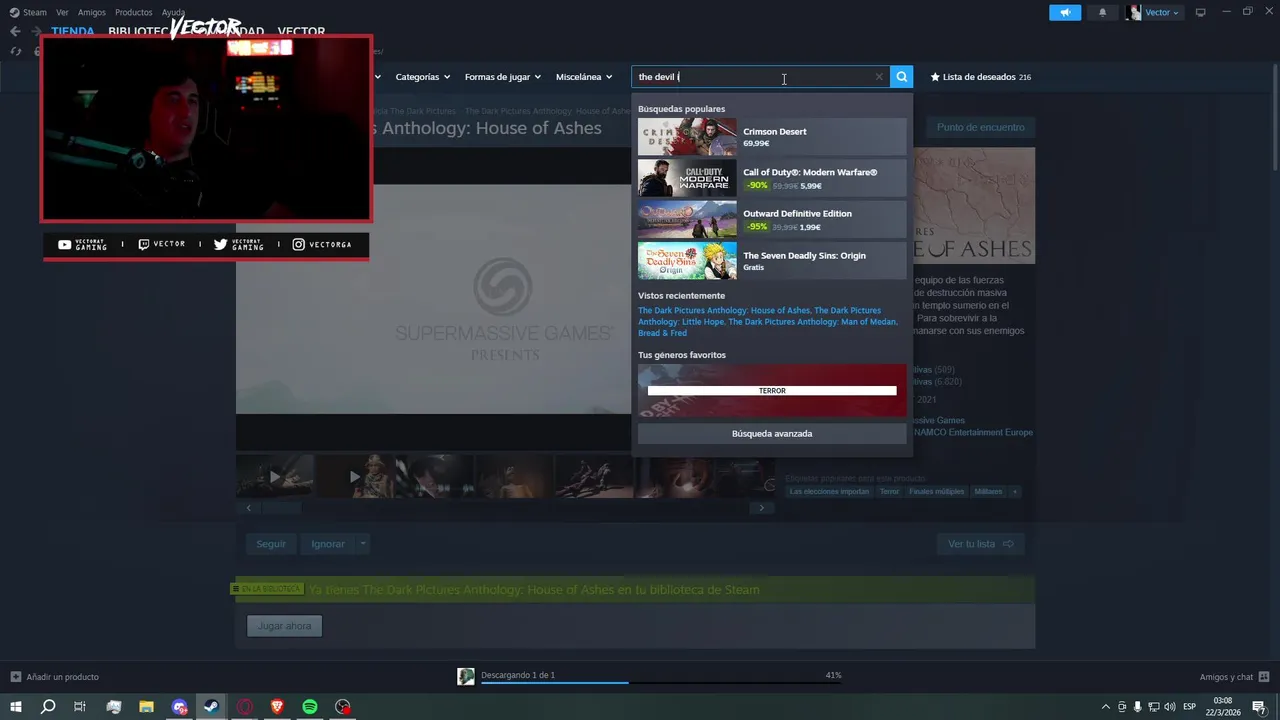Launch Opera GX from the taskbar

point(245,707)
